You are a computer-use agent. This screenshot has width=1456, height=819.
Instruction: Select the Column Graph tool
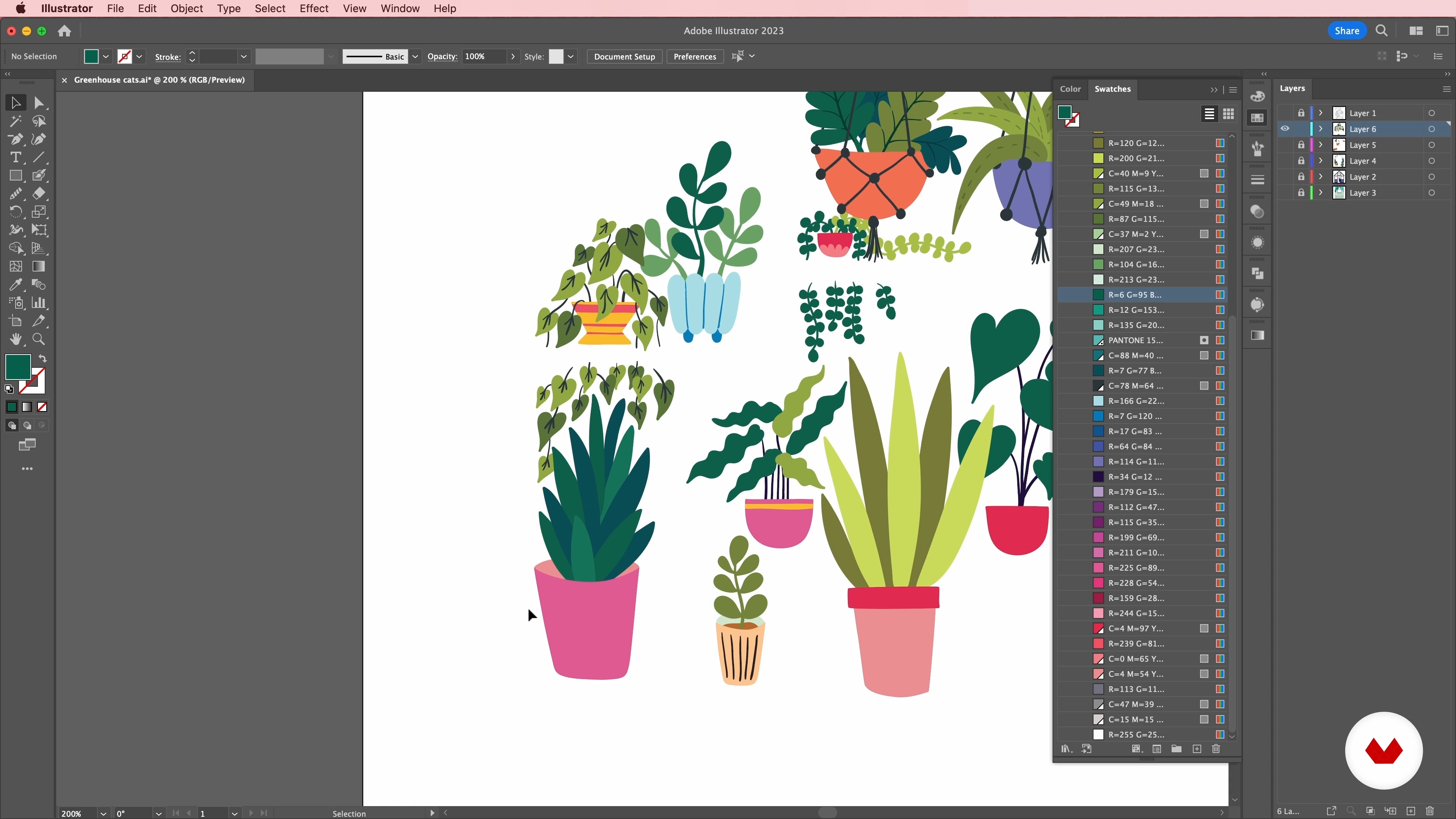point(38,303)
